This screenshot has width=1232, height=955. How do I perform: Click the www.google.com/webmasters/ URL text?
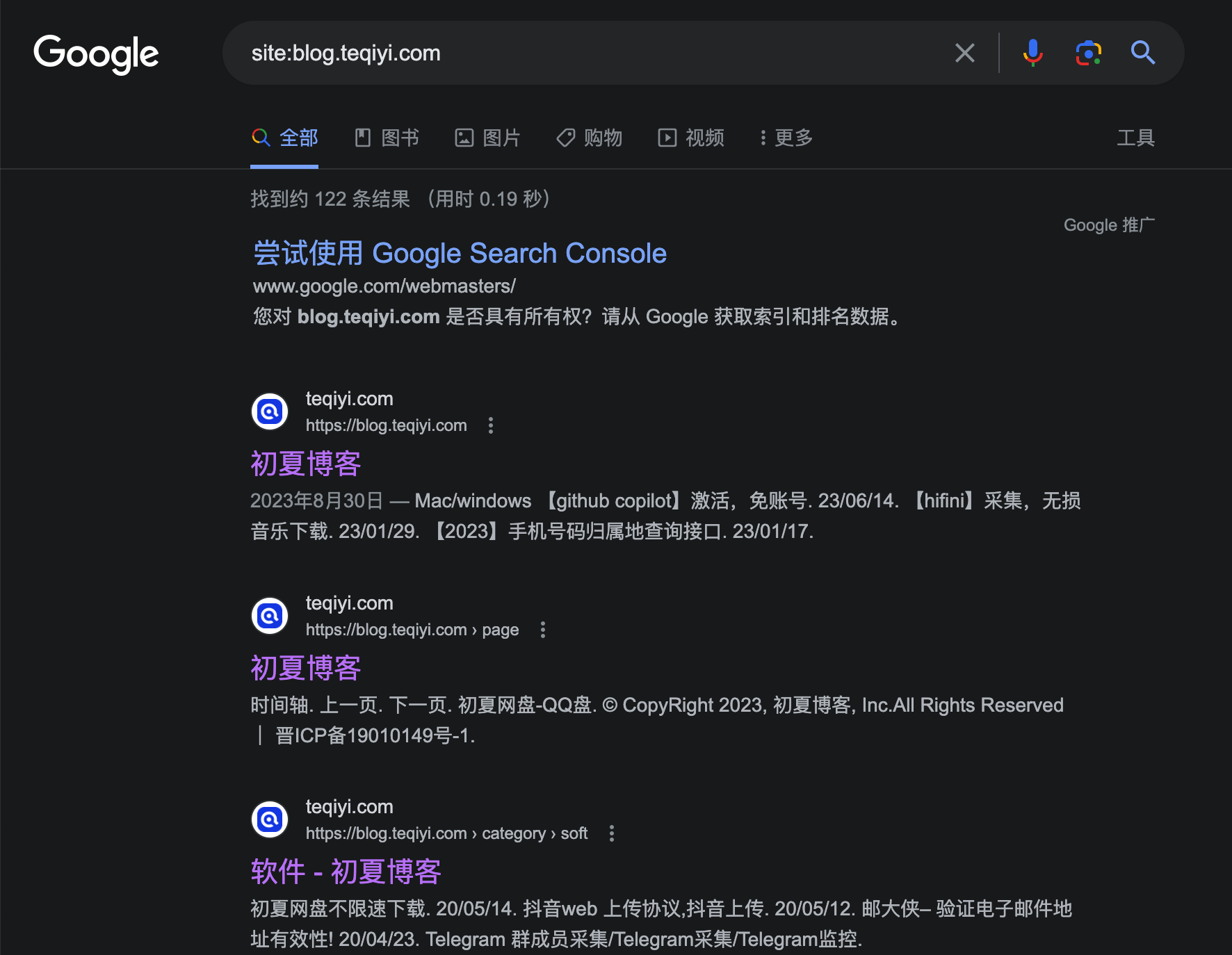coord(384,286)
